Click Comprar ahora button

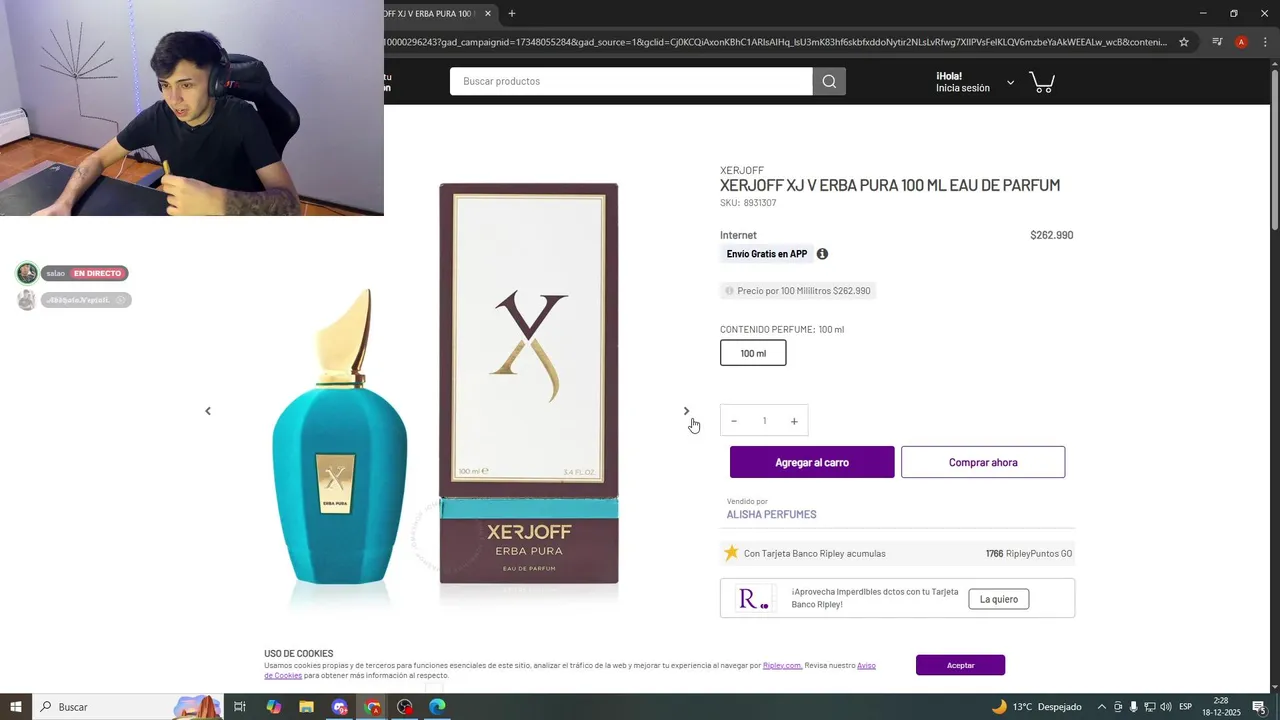pyautogui.click(x=983, y=462)
